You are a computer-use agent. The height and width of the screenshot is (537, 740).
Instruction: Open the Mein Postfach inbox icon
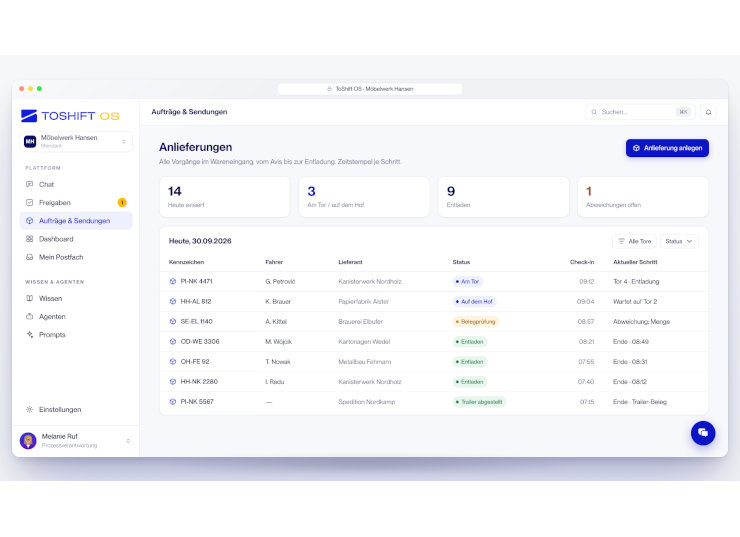click(x=30, y=257)
